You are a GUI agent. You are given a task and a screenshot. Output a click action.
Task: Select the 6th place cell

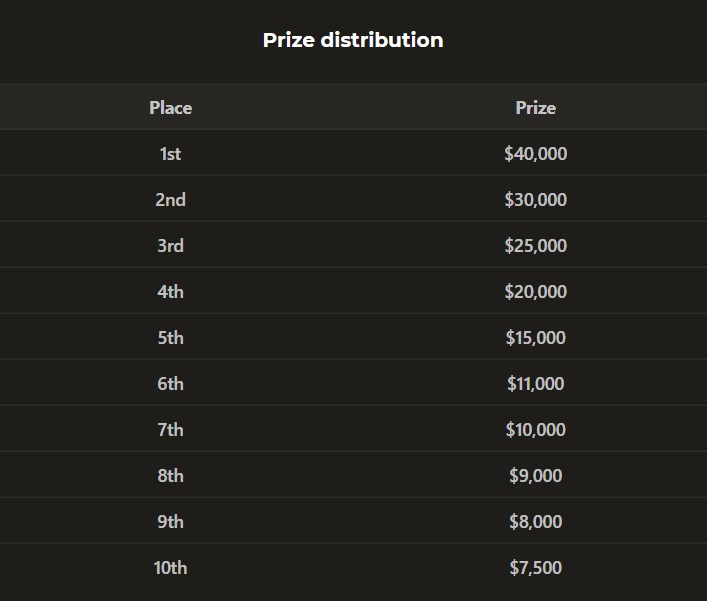(170, 384)
